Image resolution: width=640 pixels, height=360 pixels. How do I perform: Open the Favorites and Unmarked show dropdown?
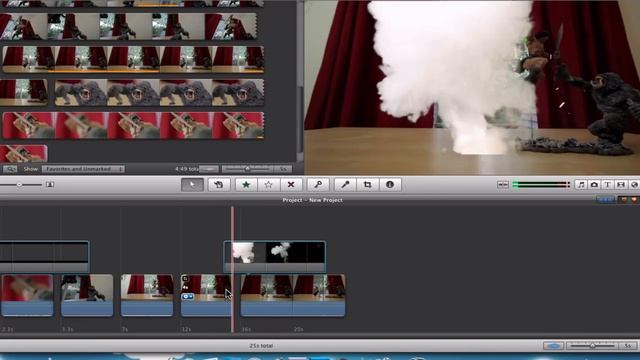pyautogui.click(x=83, y=169)
